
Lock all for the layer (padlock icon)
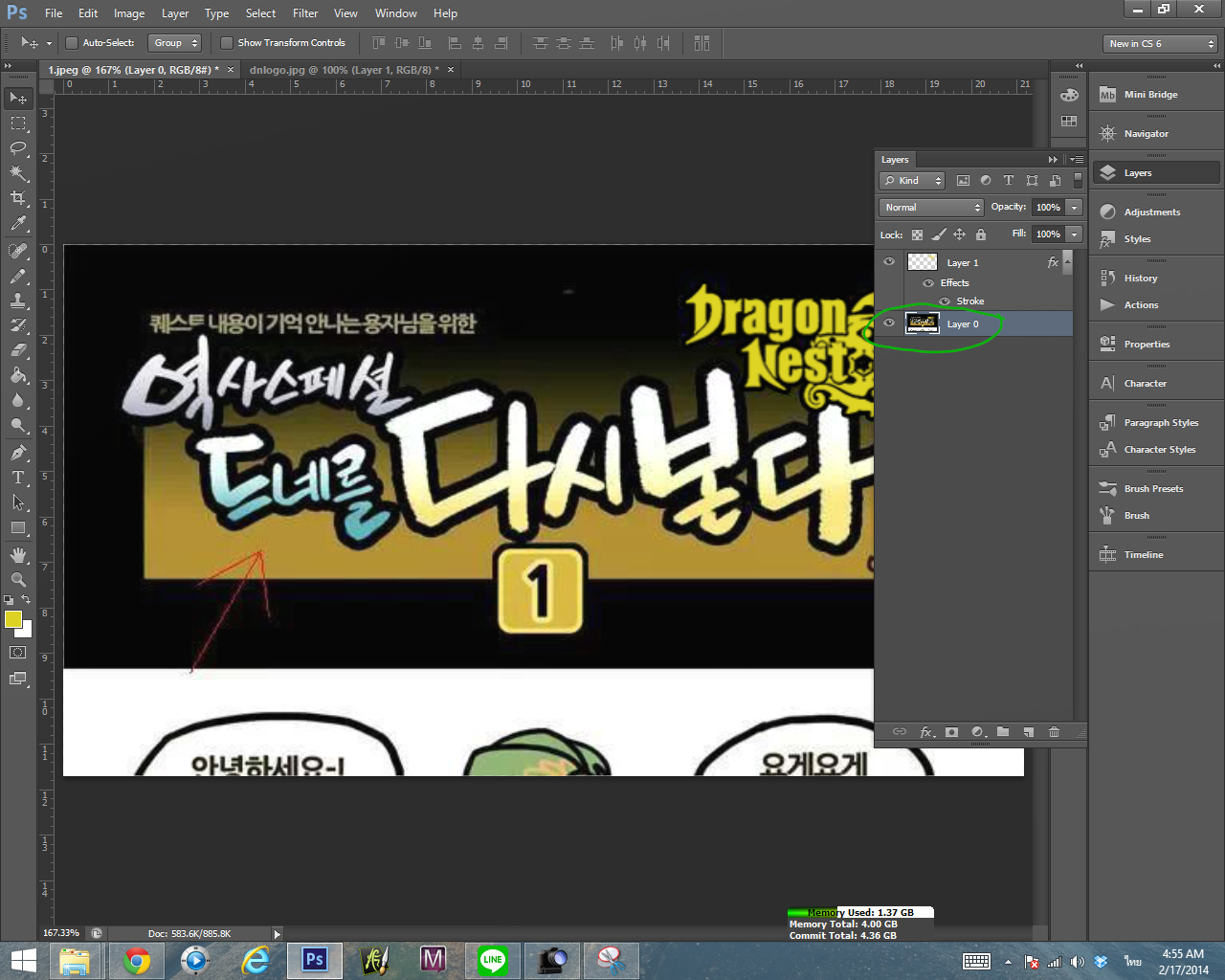(981, 234)
